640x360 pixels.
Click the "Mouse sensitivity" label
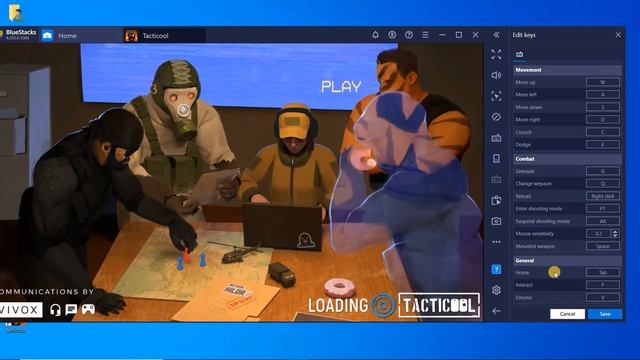coord(535,233)
